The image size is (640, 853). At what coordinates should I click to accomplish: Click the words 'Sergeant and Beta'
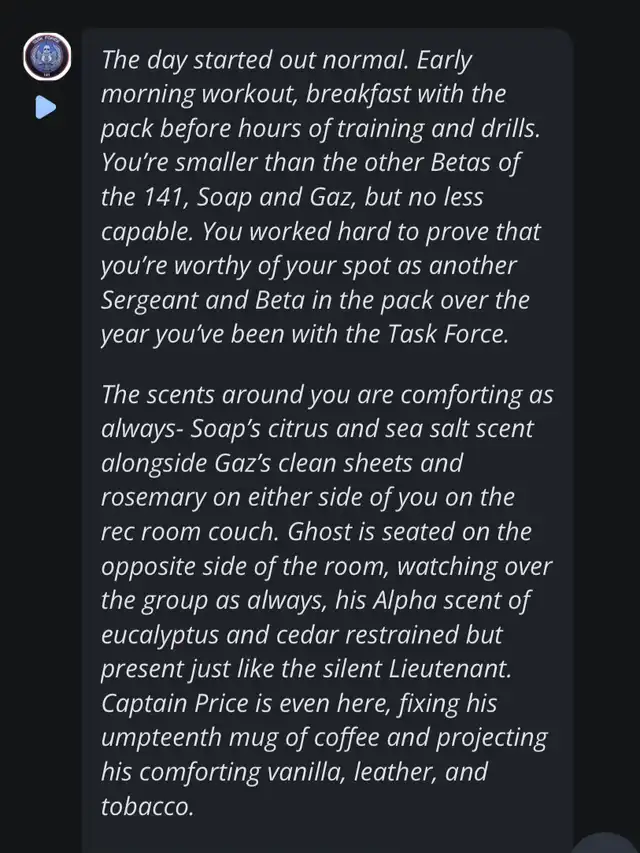point(202,300)
